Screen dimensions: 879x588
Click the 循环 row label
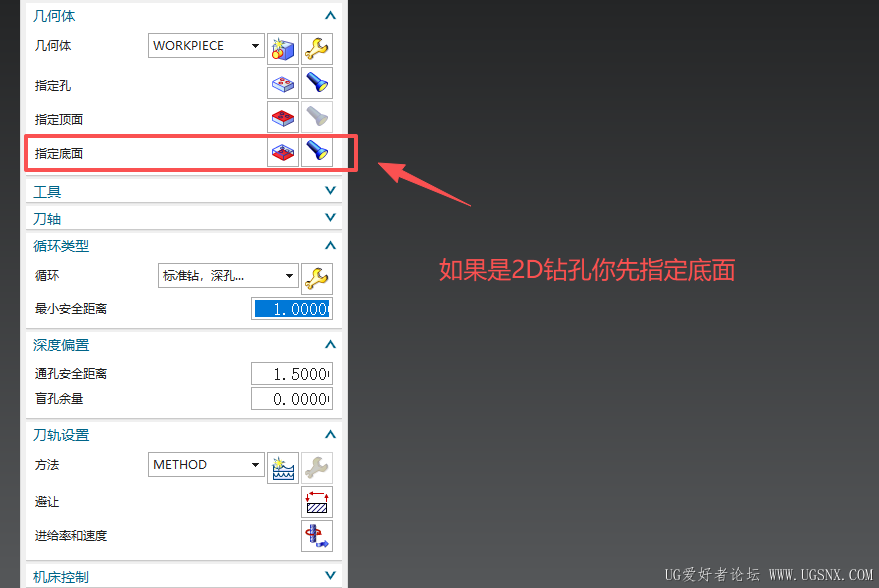coord(47,275)
